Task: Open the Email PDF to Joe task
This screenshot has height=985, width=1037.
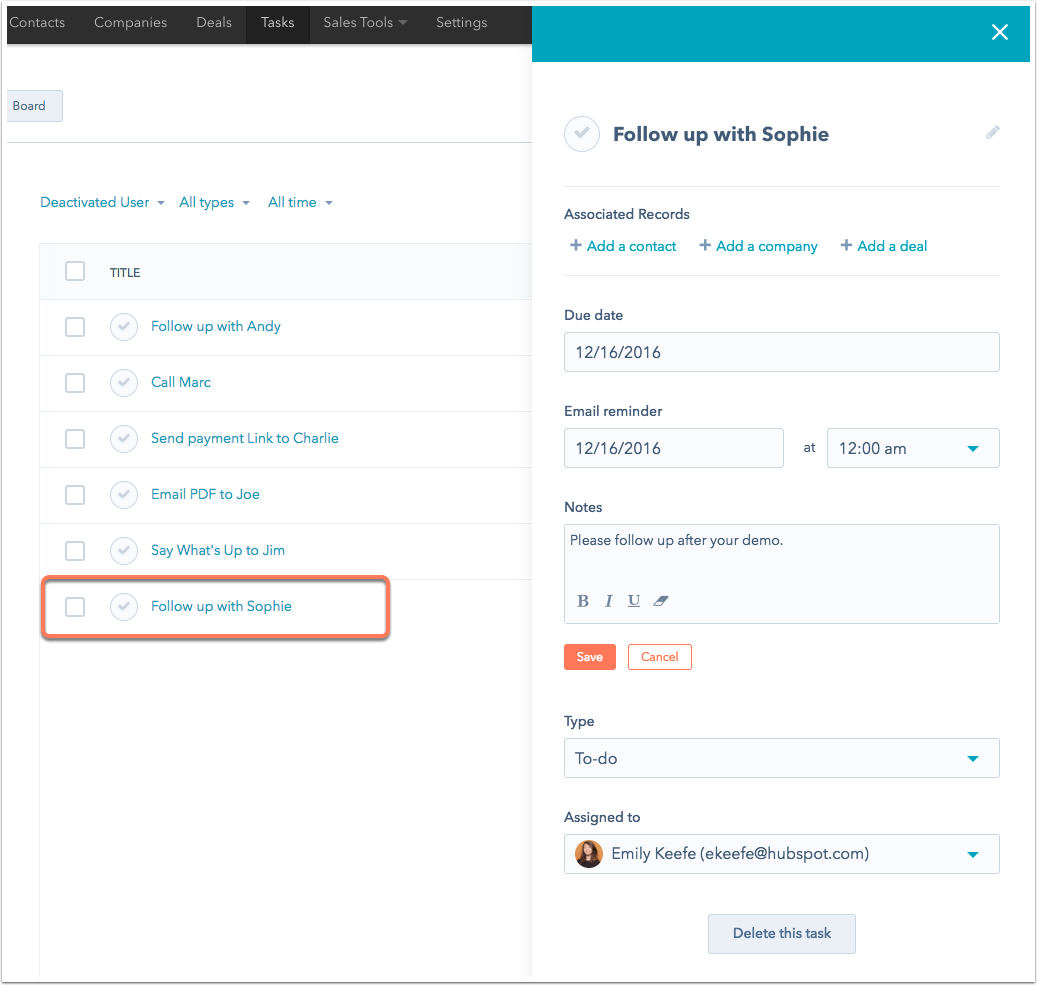Action: tap(205, 495)
